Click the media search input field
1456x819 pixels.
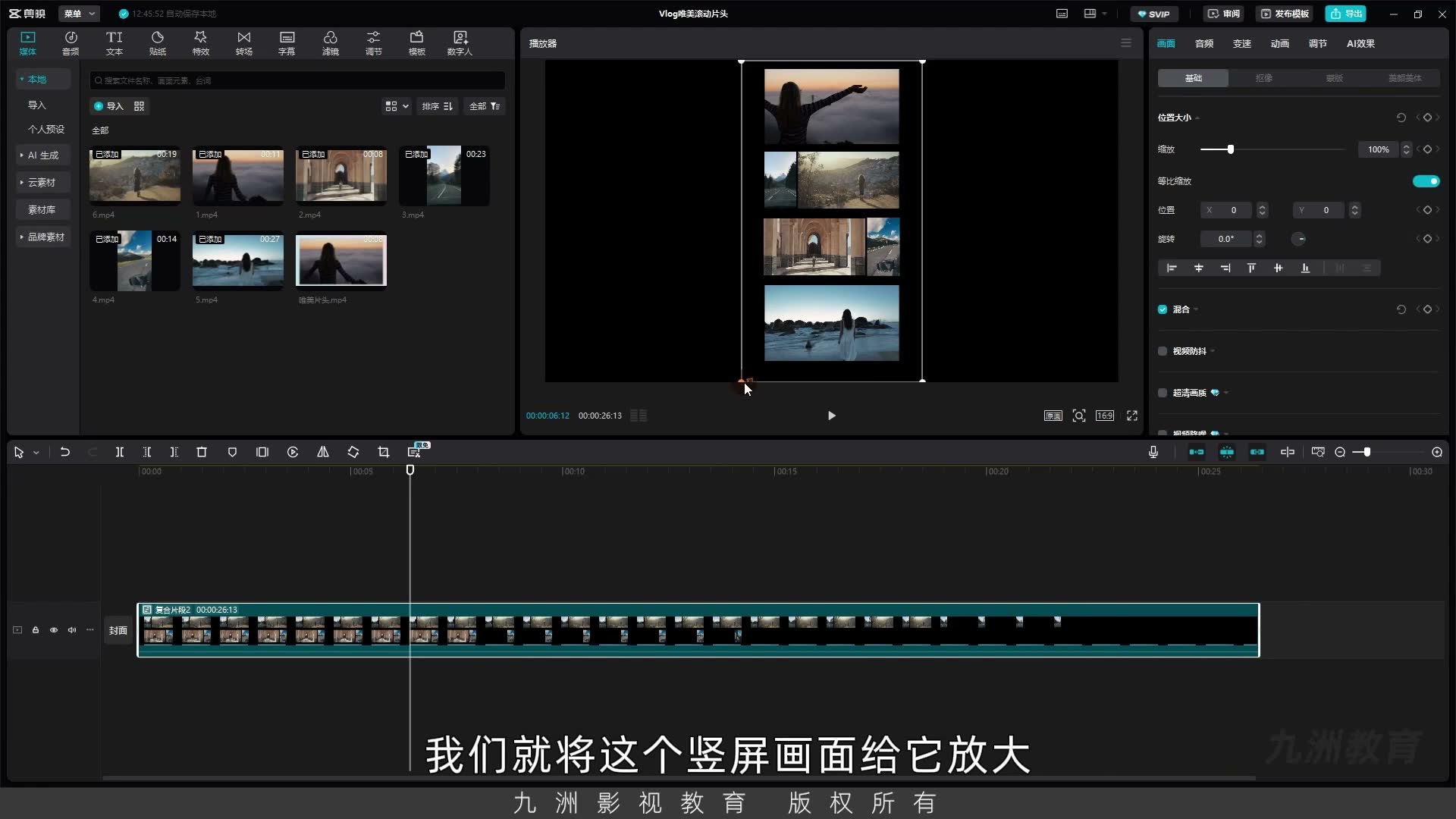point(297,80)
